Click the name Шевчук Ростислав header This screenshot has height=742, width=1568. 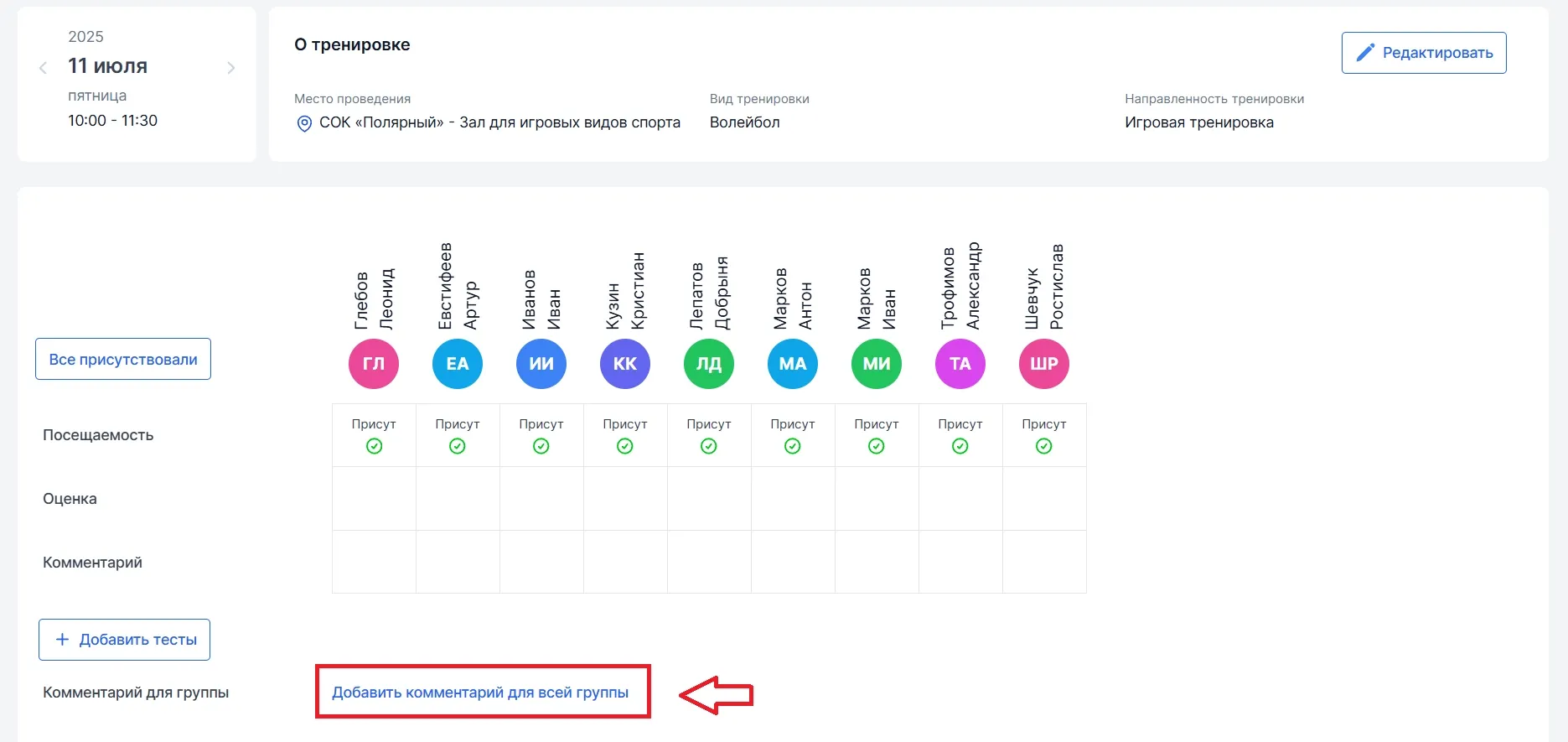coord(1044,286)
